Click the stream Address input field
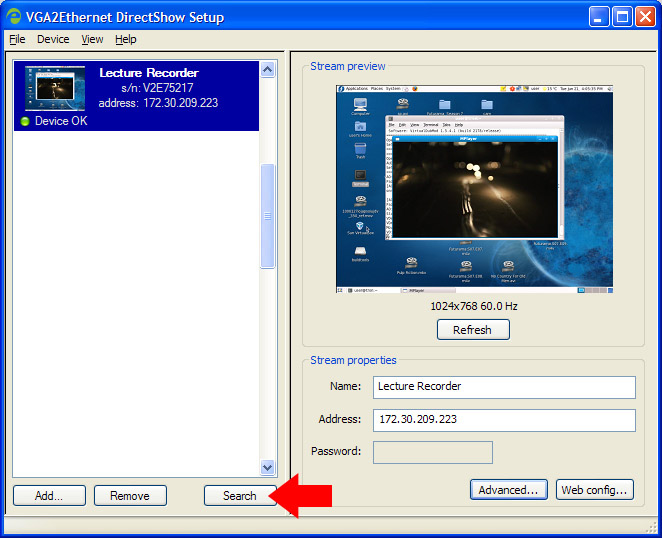This screenshot has width=662, height=538. tap(504, 420)
